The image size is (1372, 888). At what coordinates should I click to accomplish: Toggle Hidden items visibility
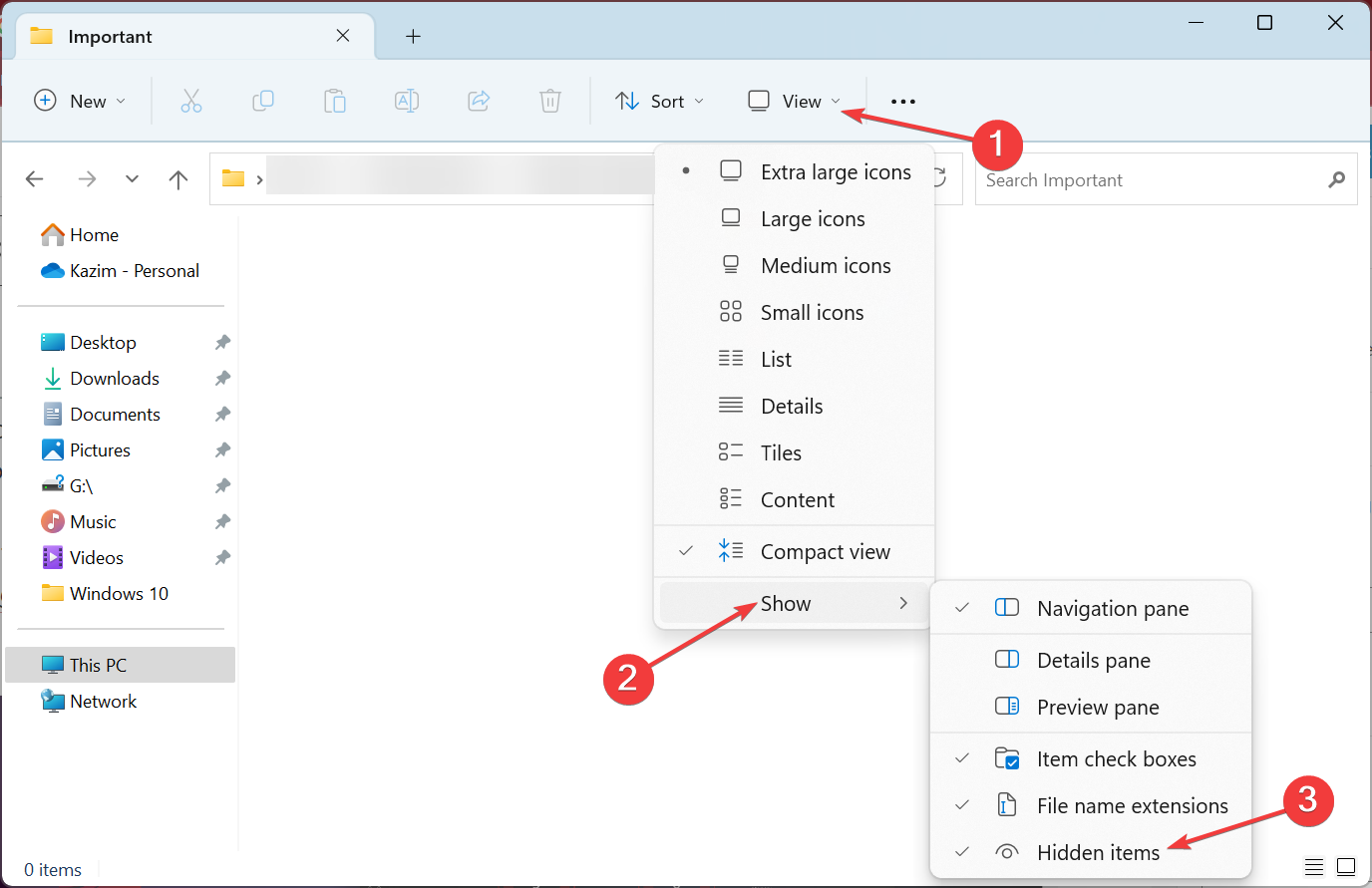coord(1091,853)
